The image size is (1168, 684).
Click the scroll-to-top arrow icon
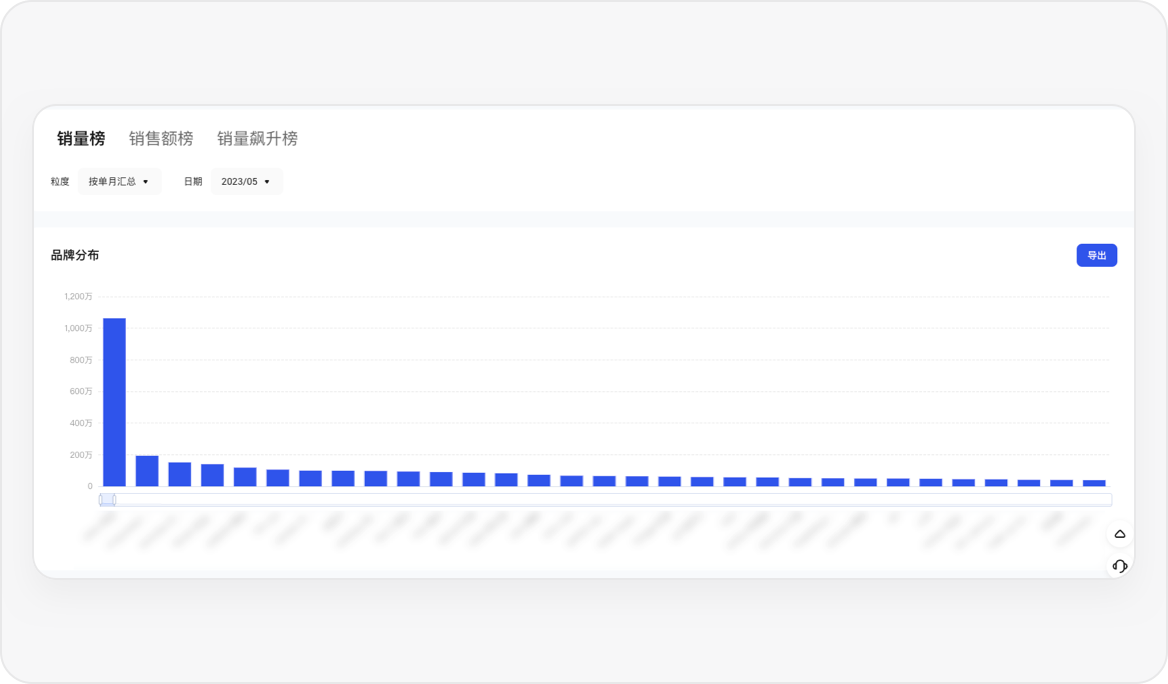[x=1120, y=533]
